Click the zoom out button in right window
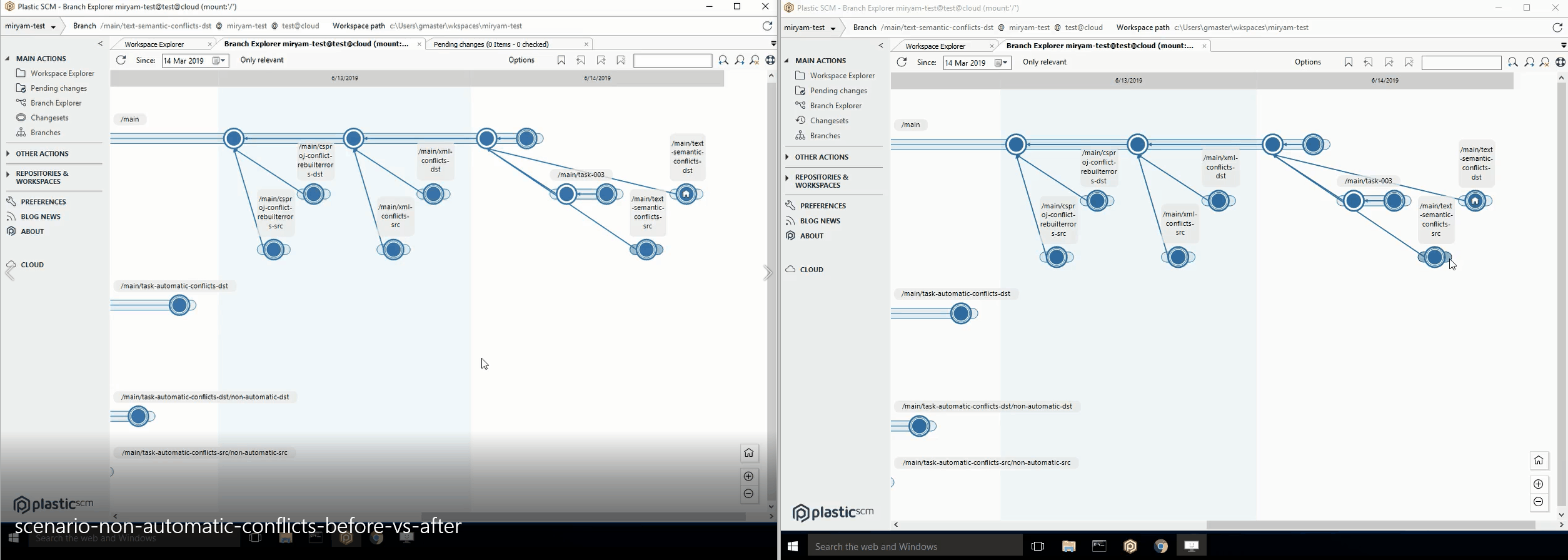Screen dimensions: 1568x560 [x=1539, y=502]
